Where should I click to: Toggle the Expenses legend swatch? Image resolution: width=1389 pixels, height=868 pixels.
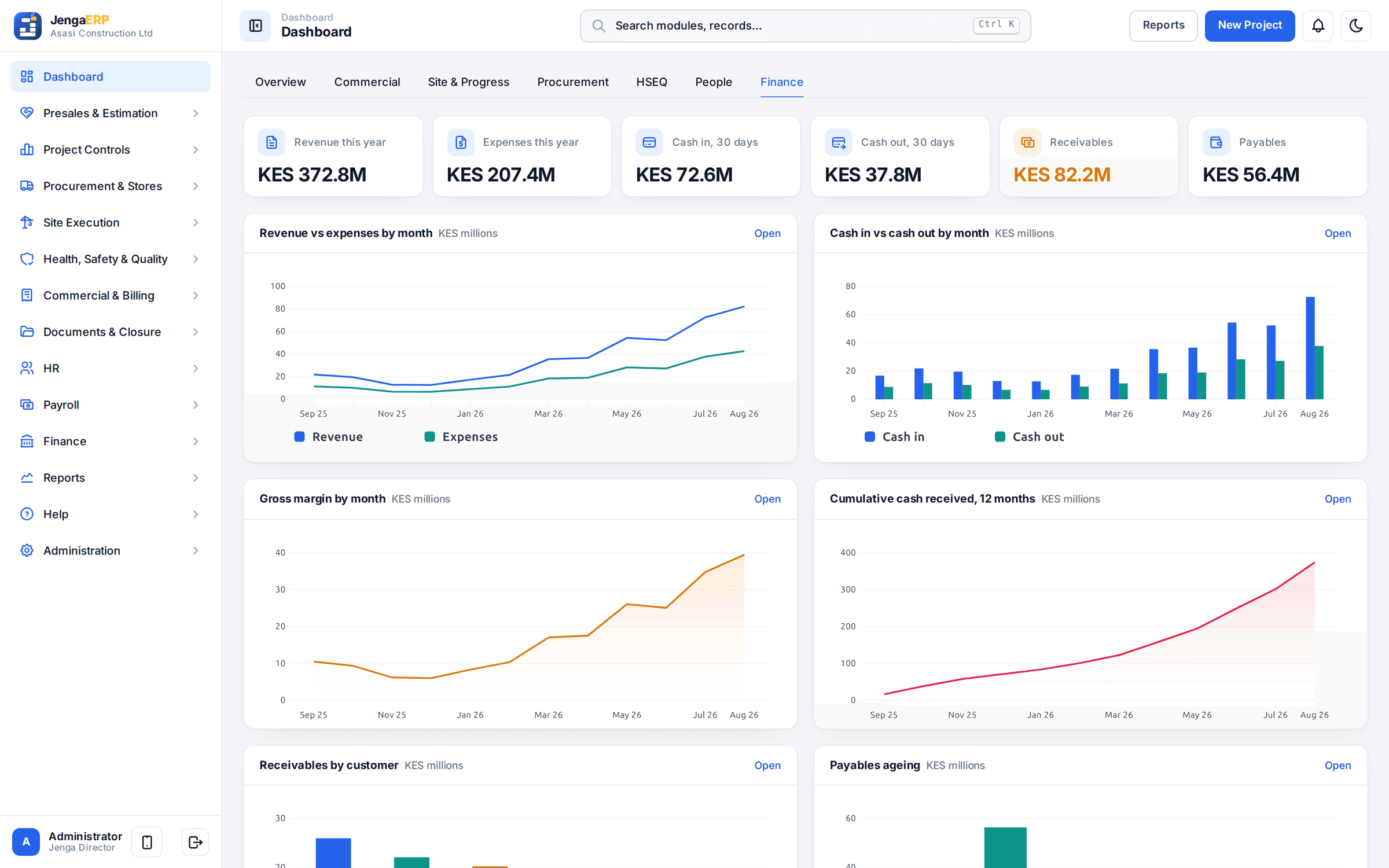pos(429,437)
